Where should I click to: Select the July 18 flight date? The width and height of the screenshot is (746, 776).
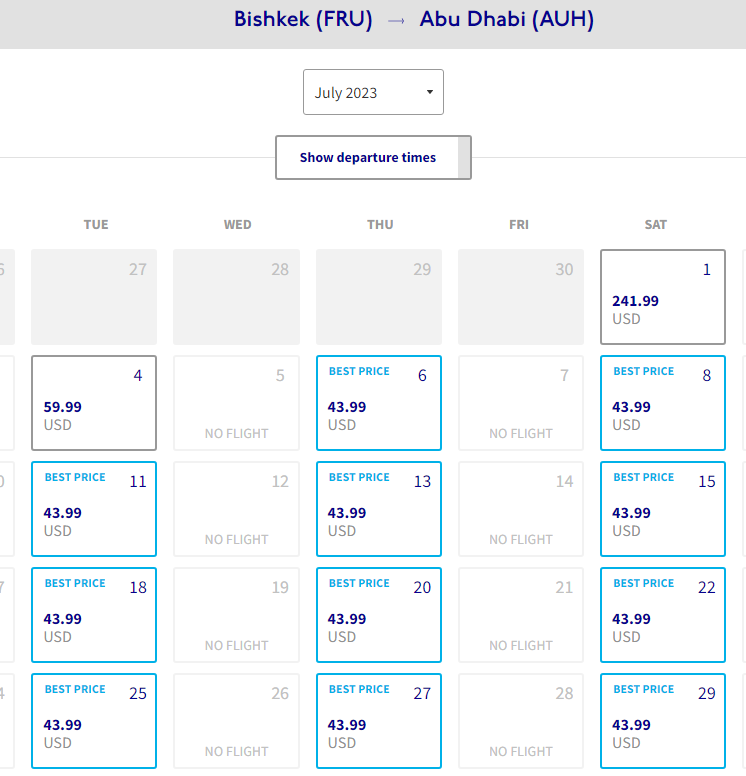pos(94,615)
